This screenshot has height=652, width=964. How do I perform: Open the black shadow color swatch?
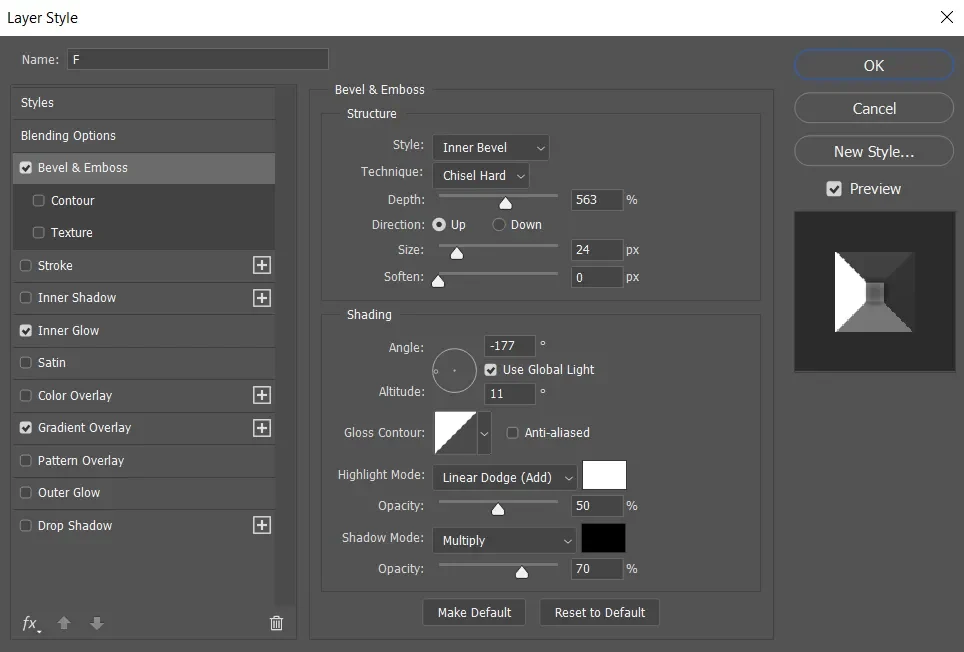pos(604,539)
